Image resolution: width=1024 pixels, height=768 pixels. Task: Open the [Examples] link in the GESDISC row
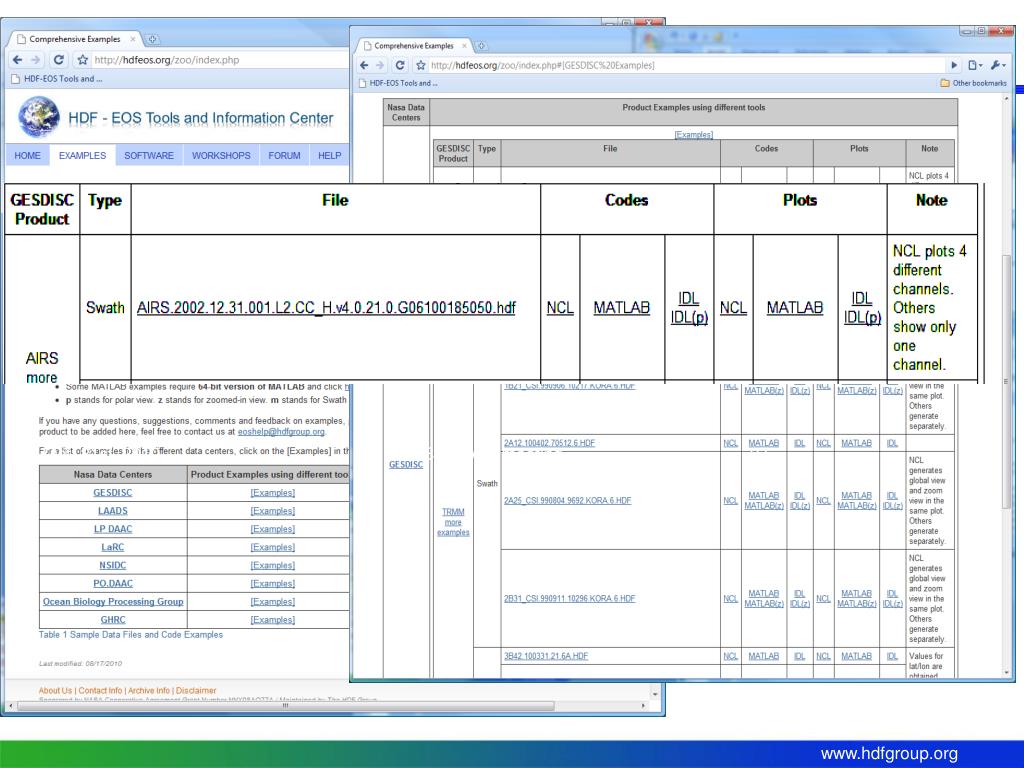coord(272,492)
